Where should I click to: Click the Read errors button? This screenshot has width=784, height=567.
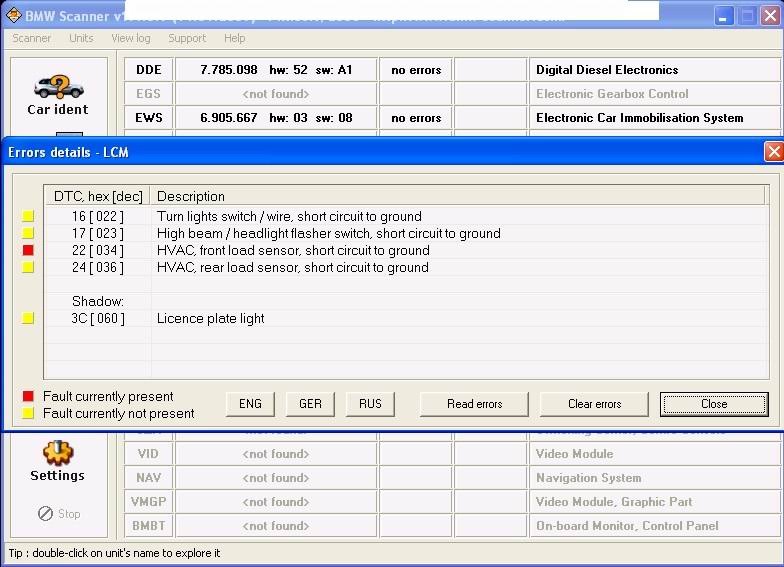coord(474,404)
